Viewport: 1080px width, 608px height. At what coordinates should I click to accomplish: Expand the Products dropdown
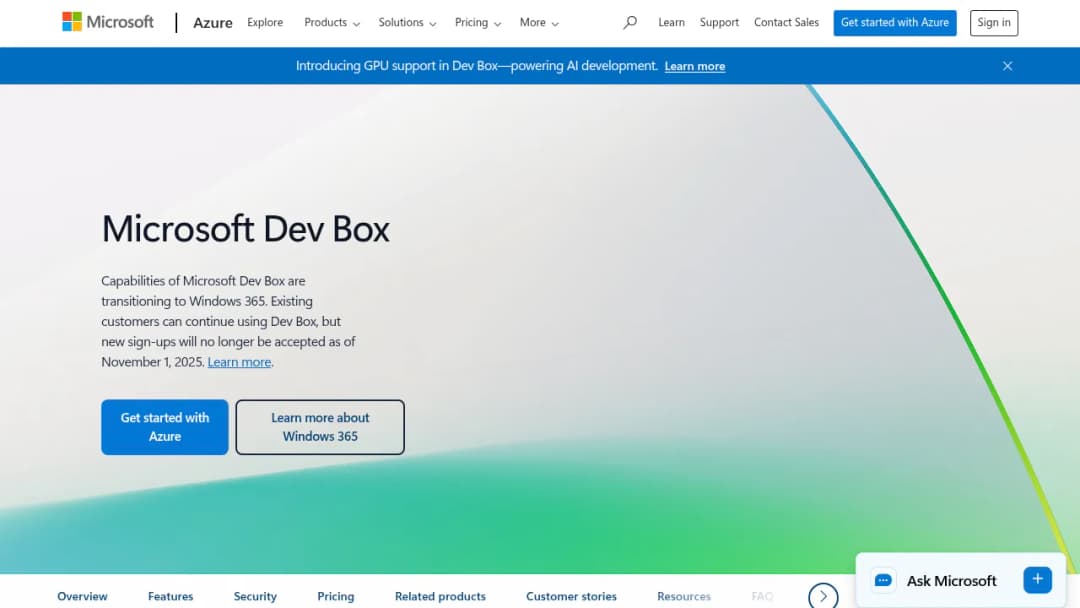pos(332,23)
